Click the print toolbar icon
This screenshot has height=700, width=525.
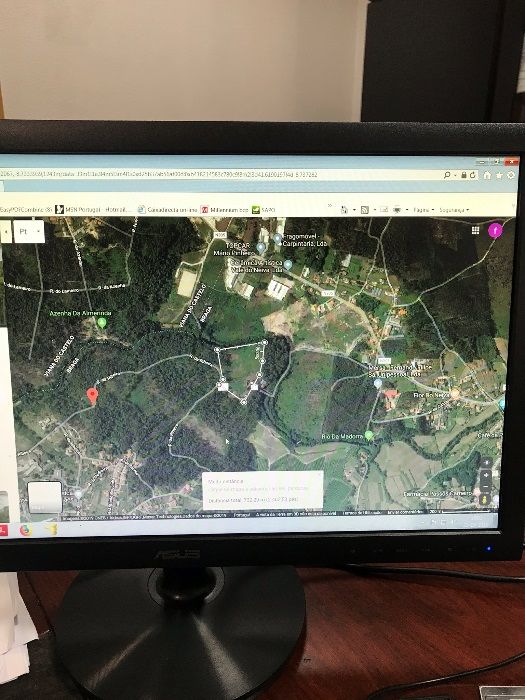click(x=397, y=209)
